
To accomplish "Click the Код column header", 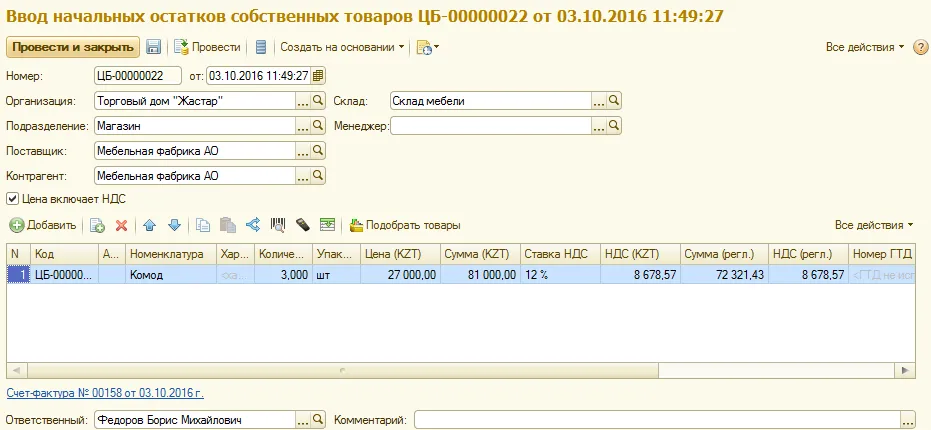I will pos(64,254).
